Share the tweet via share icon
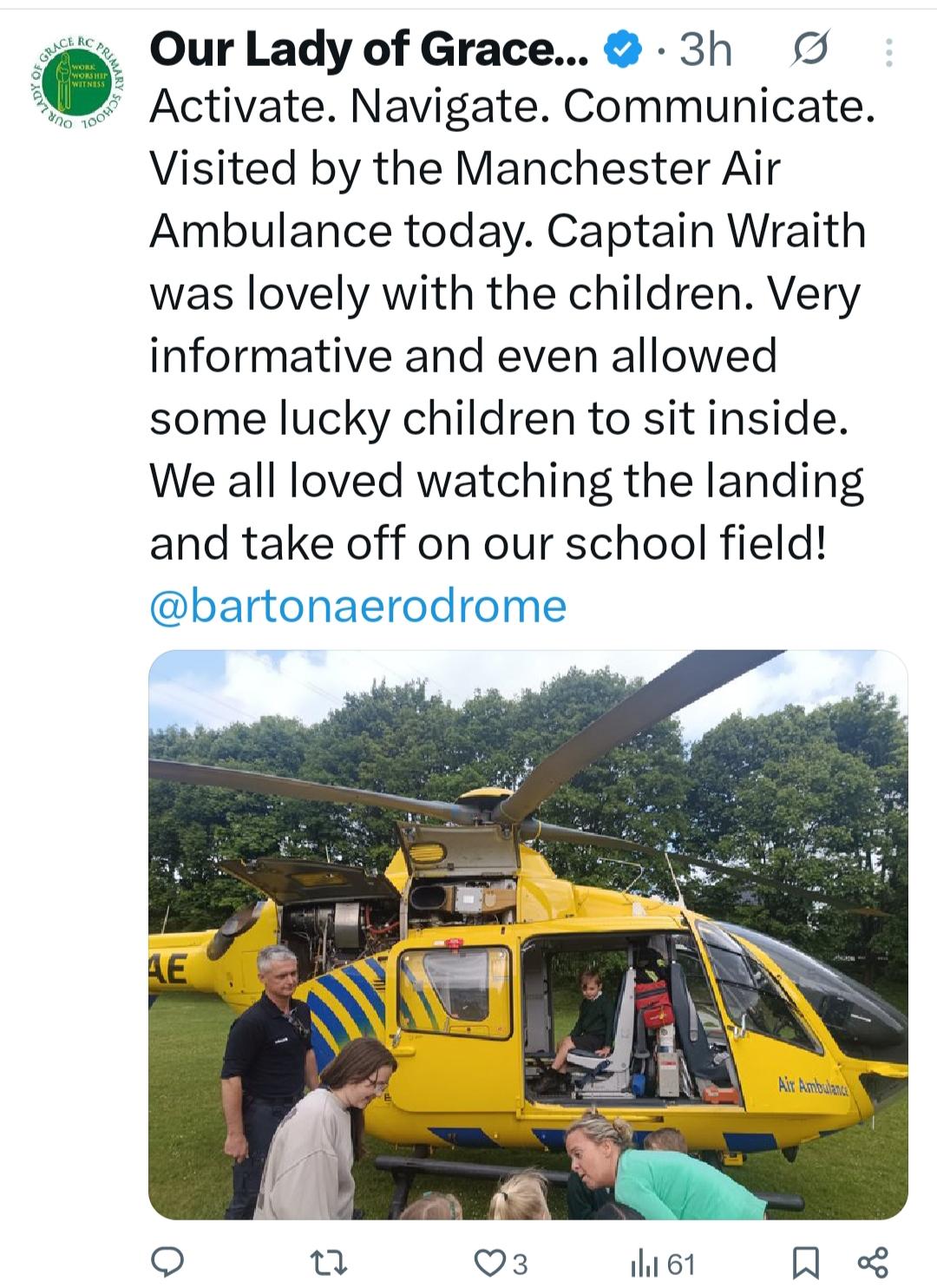This screenshot has height=1288, width=937. click(x=872, y=1262)
